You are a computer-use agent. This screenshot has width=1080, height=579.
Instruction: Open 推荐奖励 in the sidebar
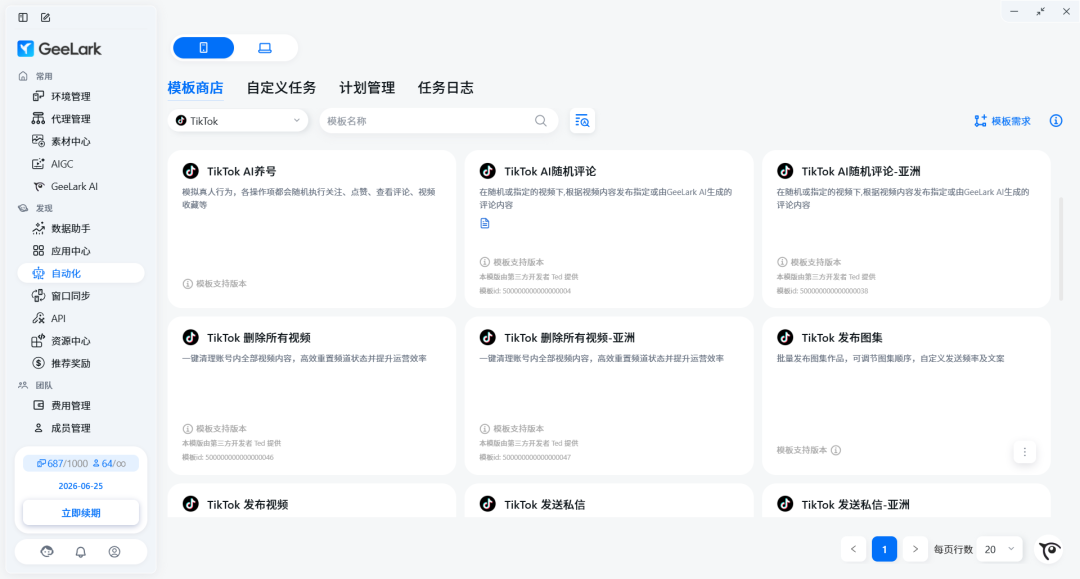coord(81,364)
